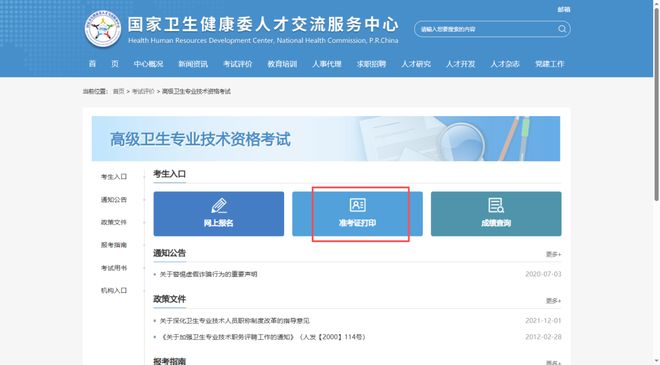Open the 教育培训 navigation menu
Screen dimensions: 660x365
click(282, 64)
